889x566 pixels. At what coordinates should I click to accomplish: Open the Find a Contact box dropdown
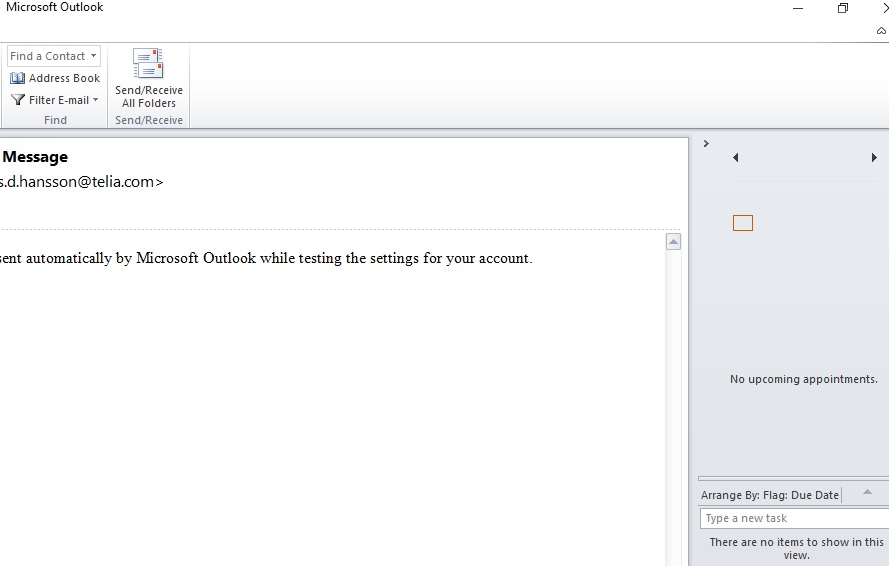94,56
